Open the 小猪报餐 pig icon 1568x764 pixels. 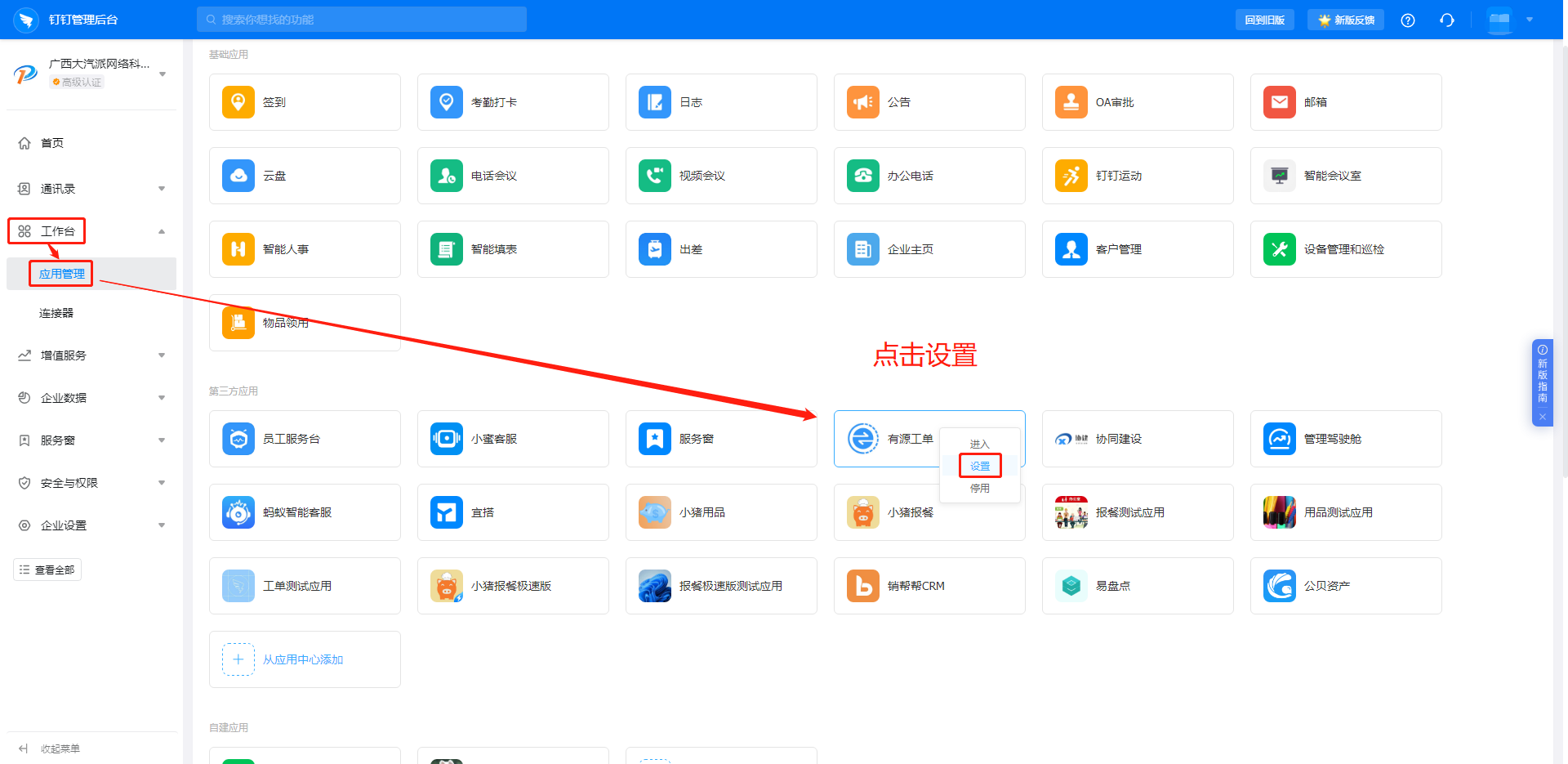(863, 512)
